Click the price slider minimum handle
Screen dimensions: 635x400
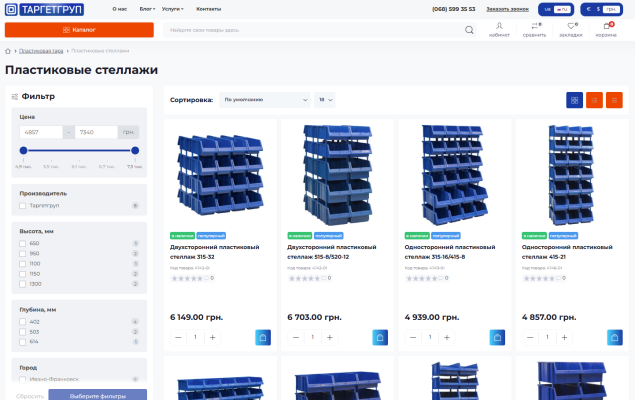(23, 151)
